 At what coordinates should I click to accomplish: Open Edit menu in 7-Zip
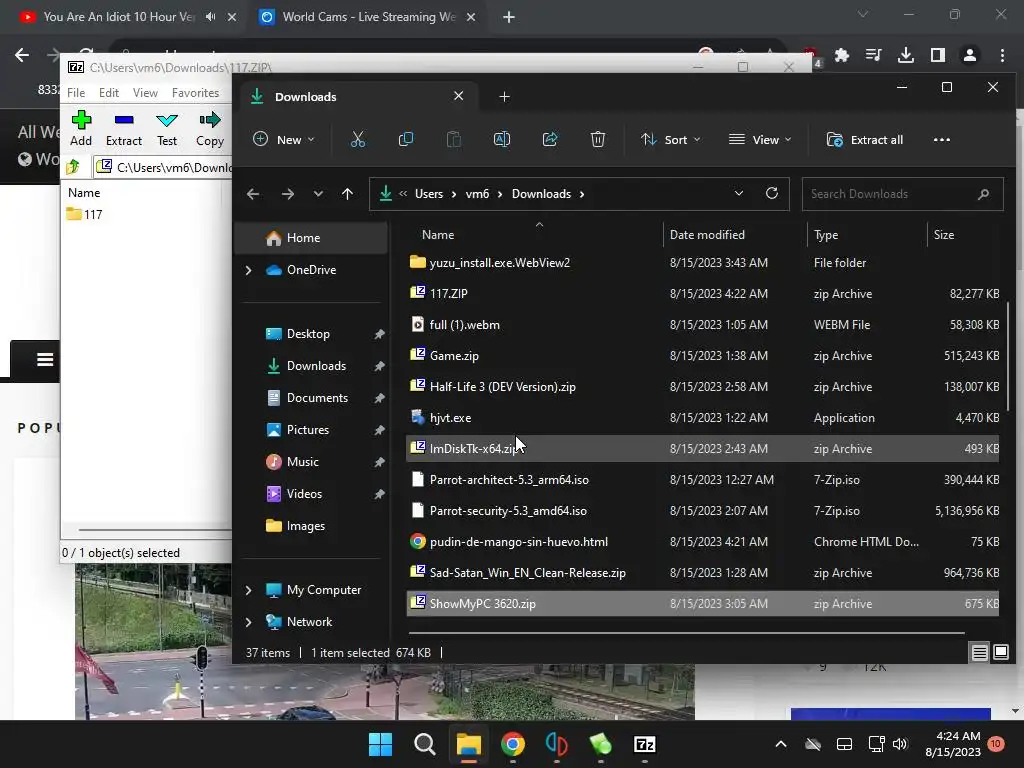pos(108,93)
